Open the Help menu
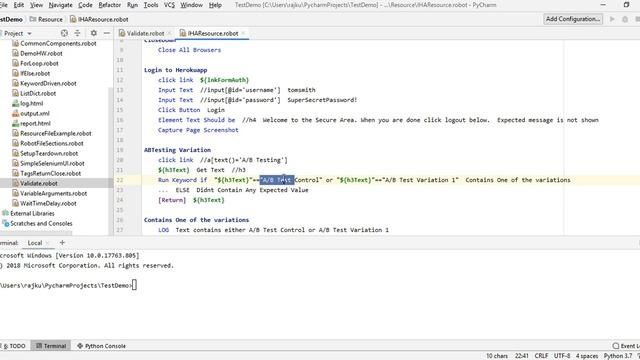The width and height of the screenshot is (640, 360). coord(215,5)
